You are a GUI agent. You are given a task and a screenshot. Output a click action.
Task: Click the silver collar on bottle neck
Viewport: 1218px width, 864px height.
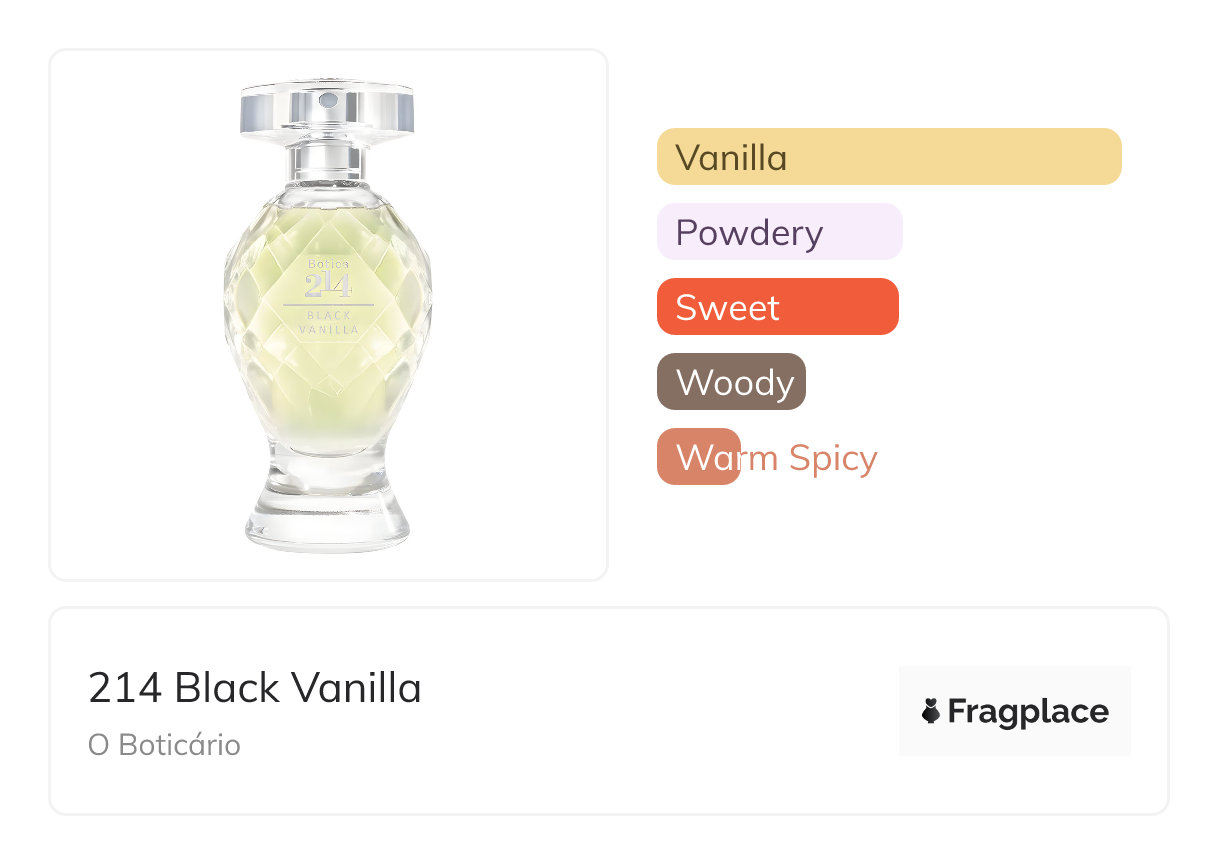coord(328,161)
